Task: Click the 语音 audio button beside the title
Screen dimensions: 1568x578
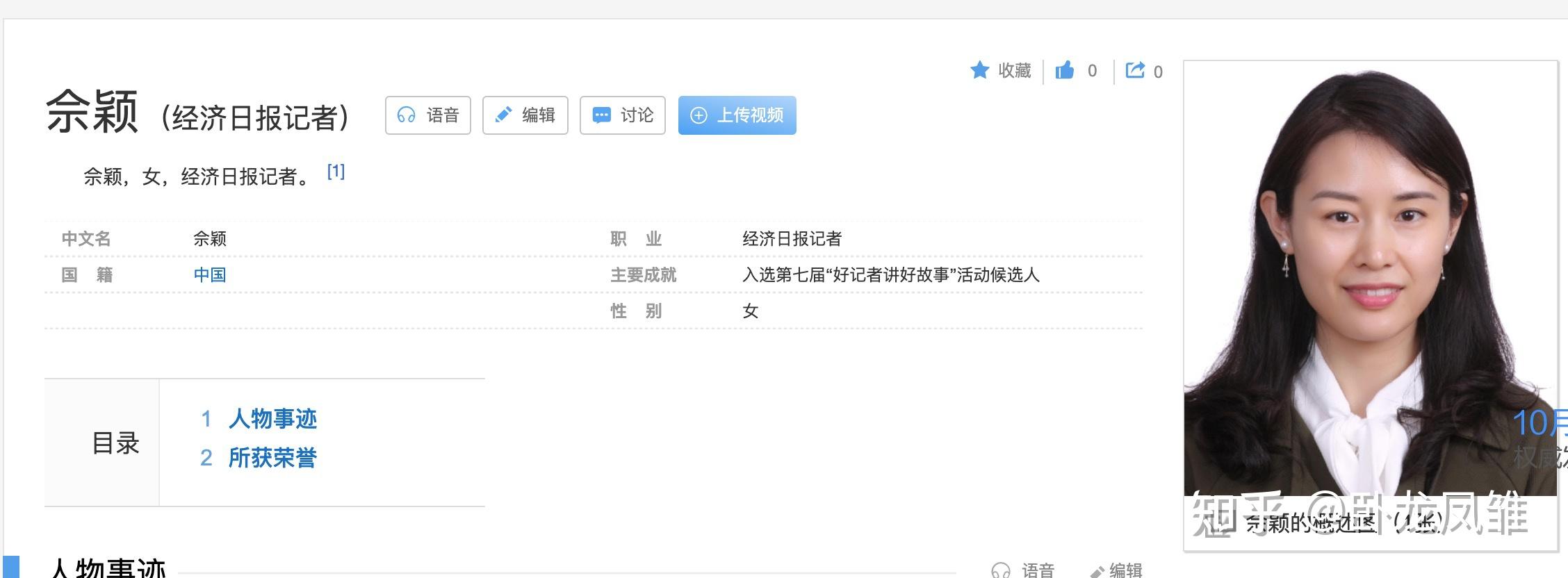Action: tap(428, 115)
